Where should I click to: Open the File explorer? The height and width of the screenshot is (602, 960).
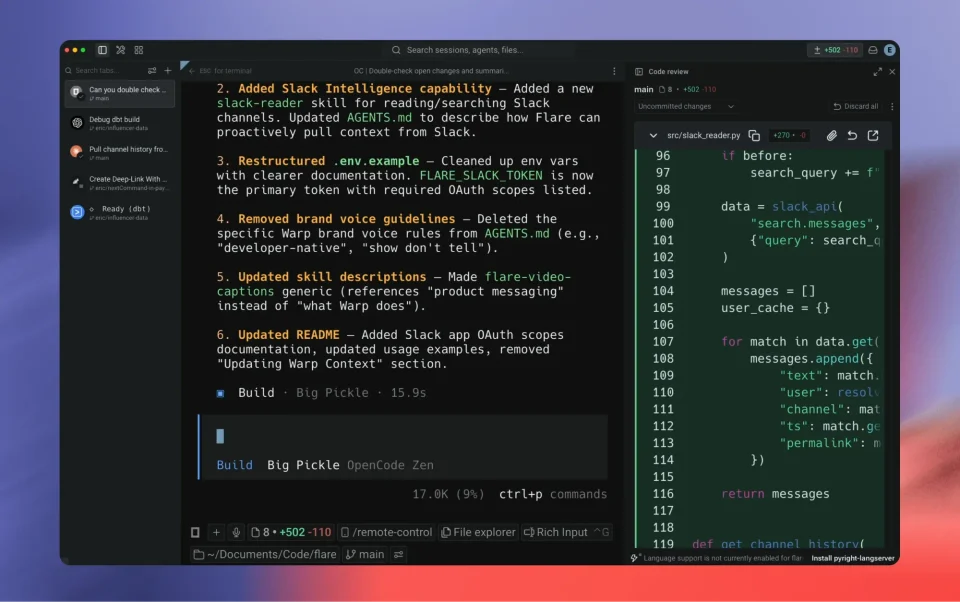[x=478, y=532]
